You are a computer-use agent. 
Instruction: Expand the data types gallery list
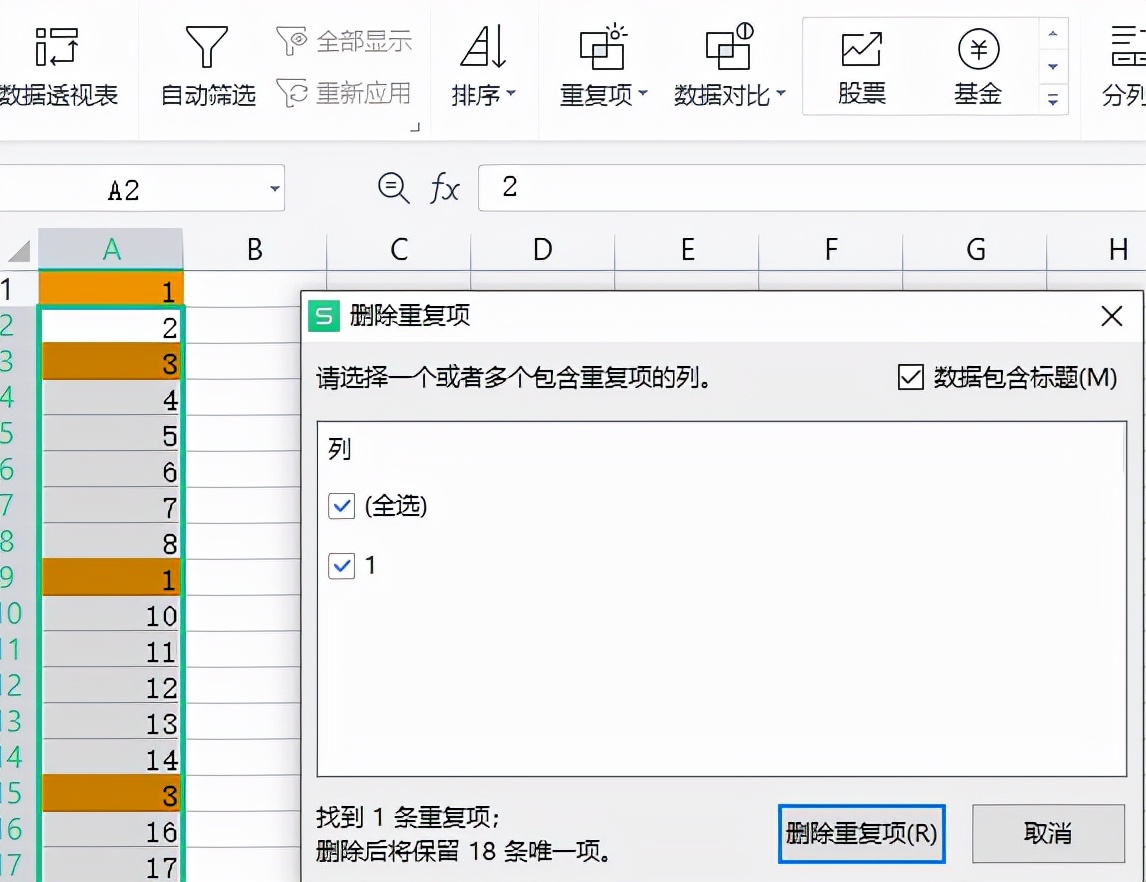pos(1052,99)
